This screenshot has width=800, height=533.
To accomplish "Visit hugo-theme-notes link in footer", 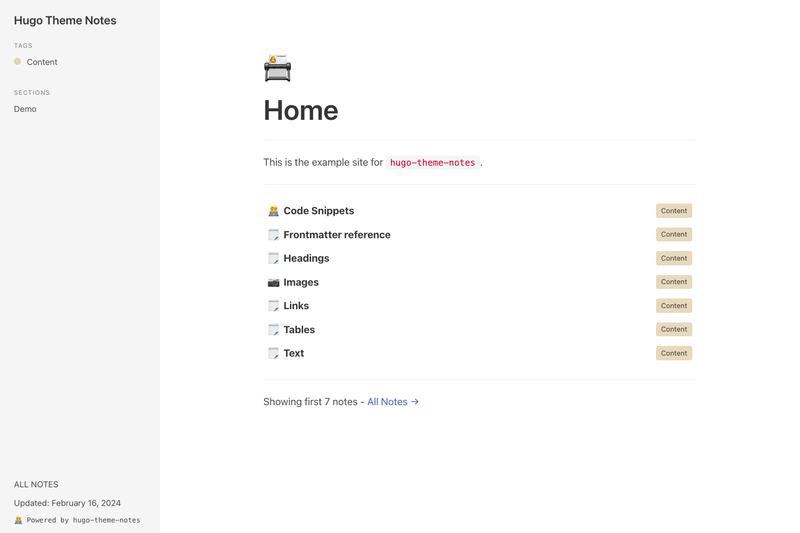I will [x=106, y=520].
